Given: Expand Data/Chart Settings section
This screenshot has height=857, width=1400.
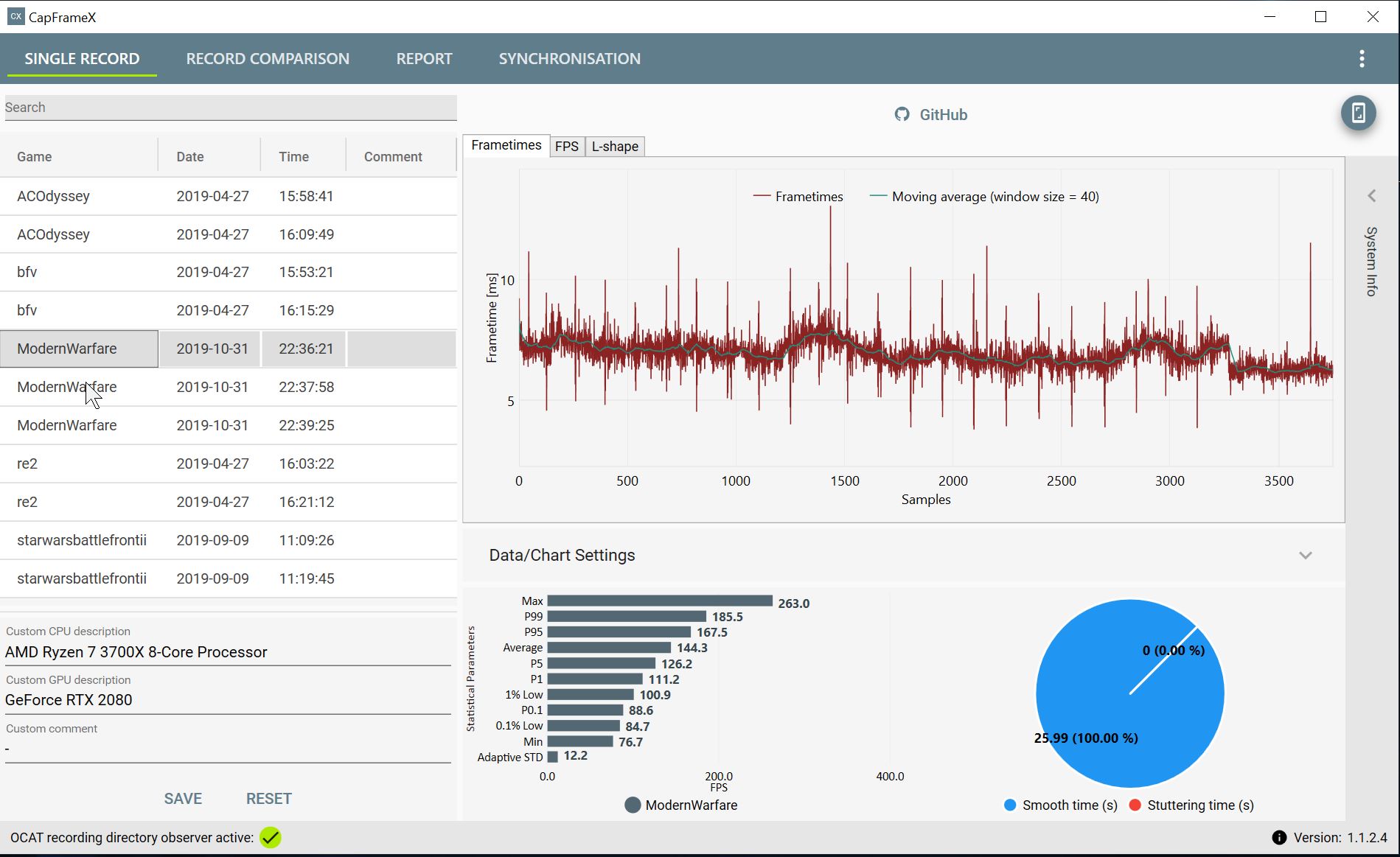Looking at the screenshot, I should [1306, 556].
